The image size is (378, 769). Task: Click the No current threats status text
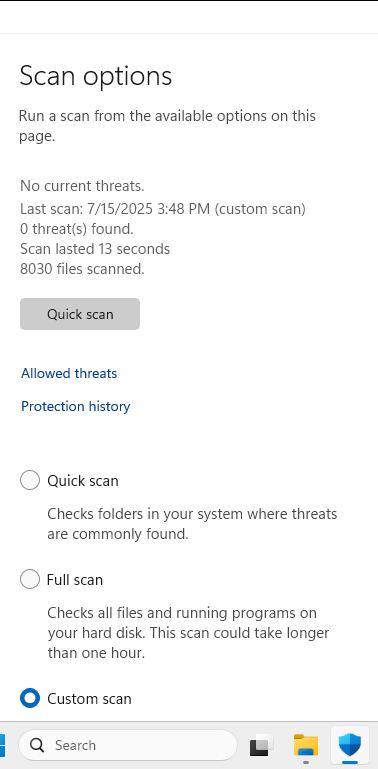(x=82, y=186)
